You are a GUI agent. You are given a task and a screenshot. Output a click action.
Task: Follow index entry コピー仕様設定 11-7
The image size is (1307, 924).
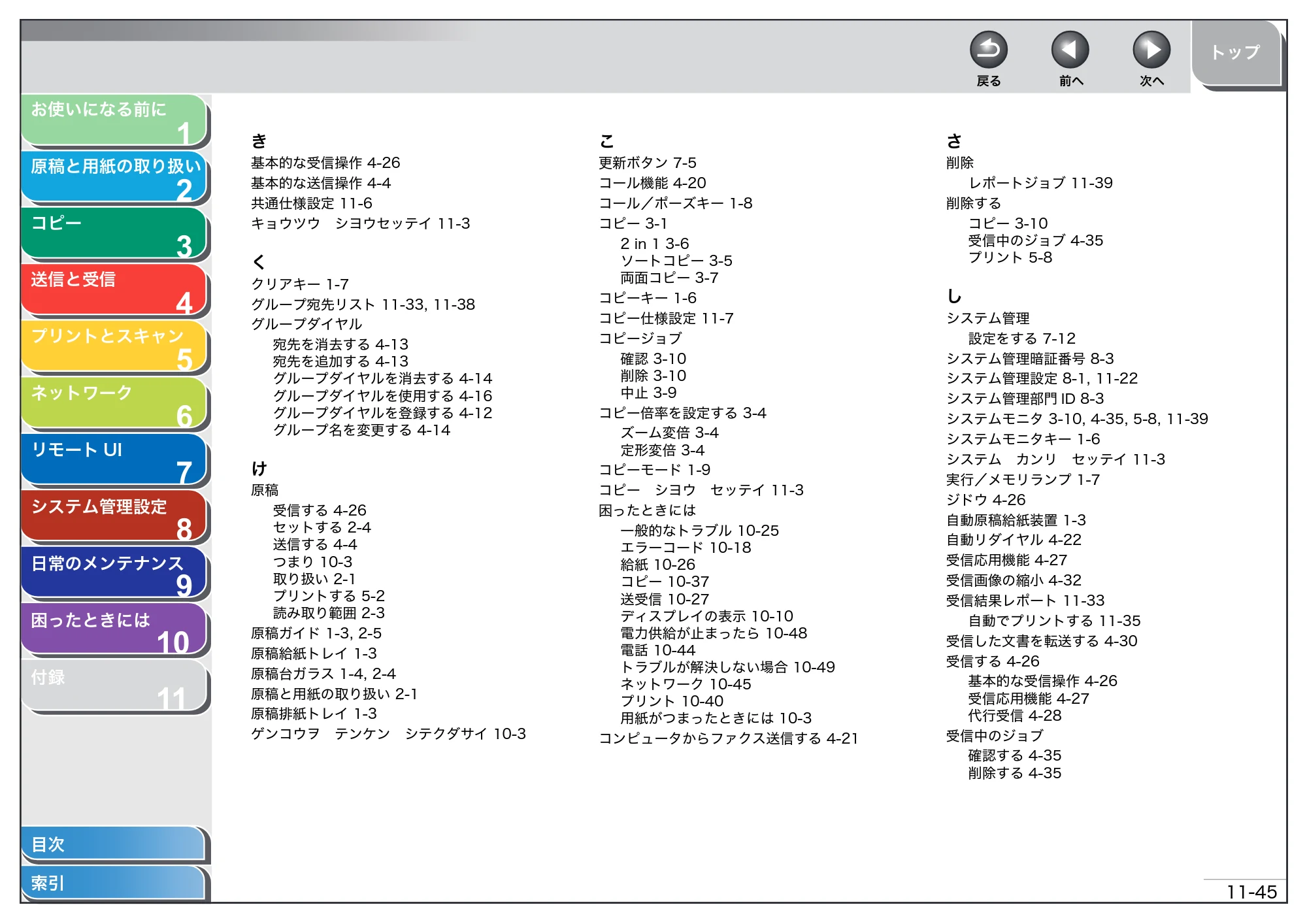(x=666, y=318)
